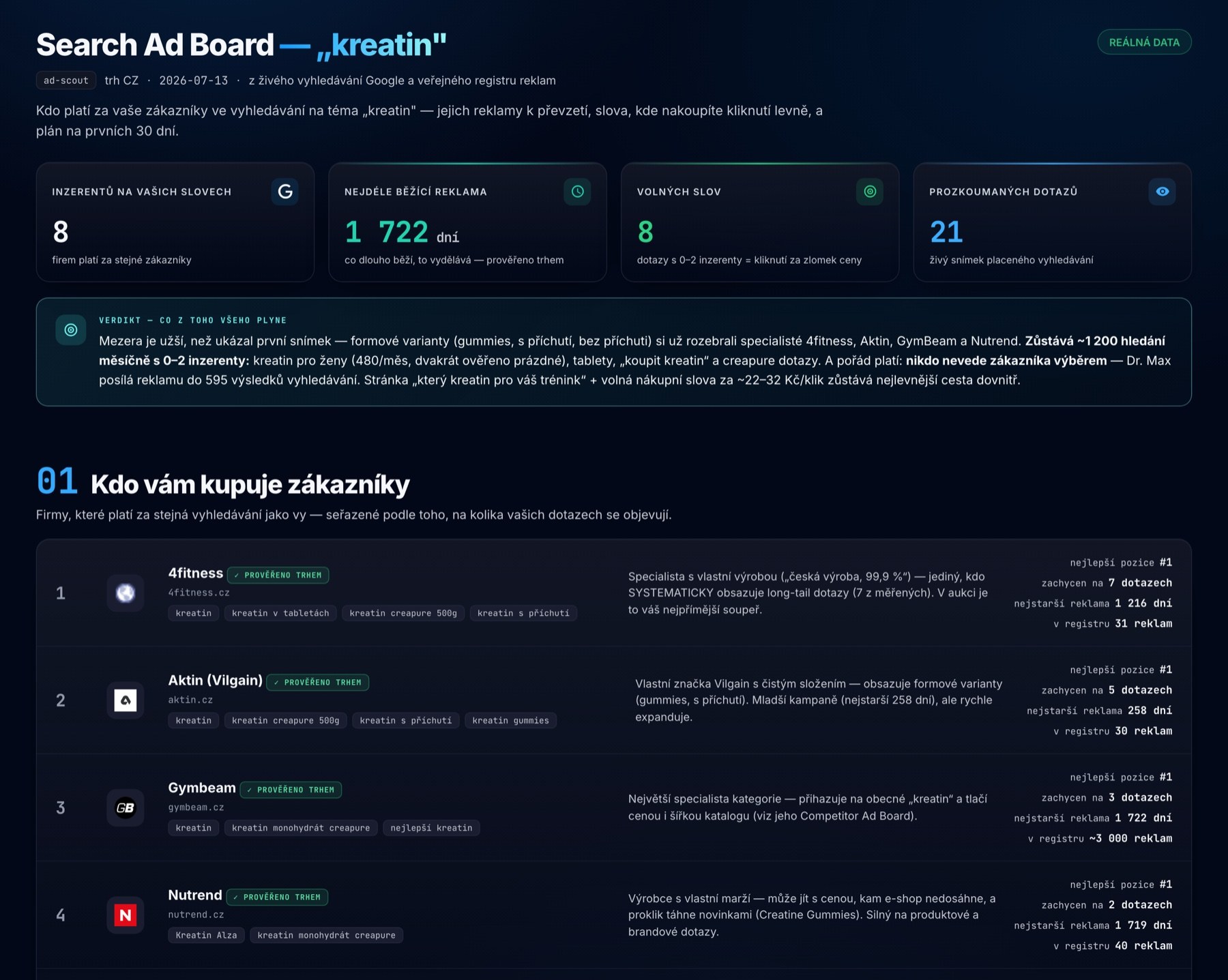Open the gymbeam.cz domain link
This screenshot has height=980, width=1228.
(x=196, y=807)
